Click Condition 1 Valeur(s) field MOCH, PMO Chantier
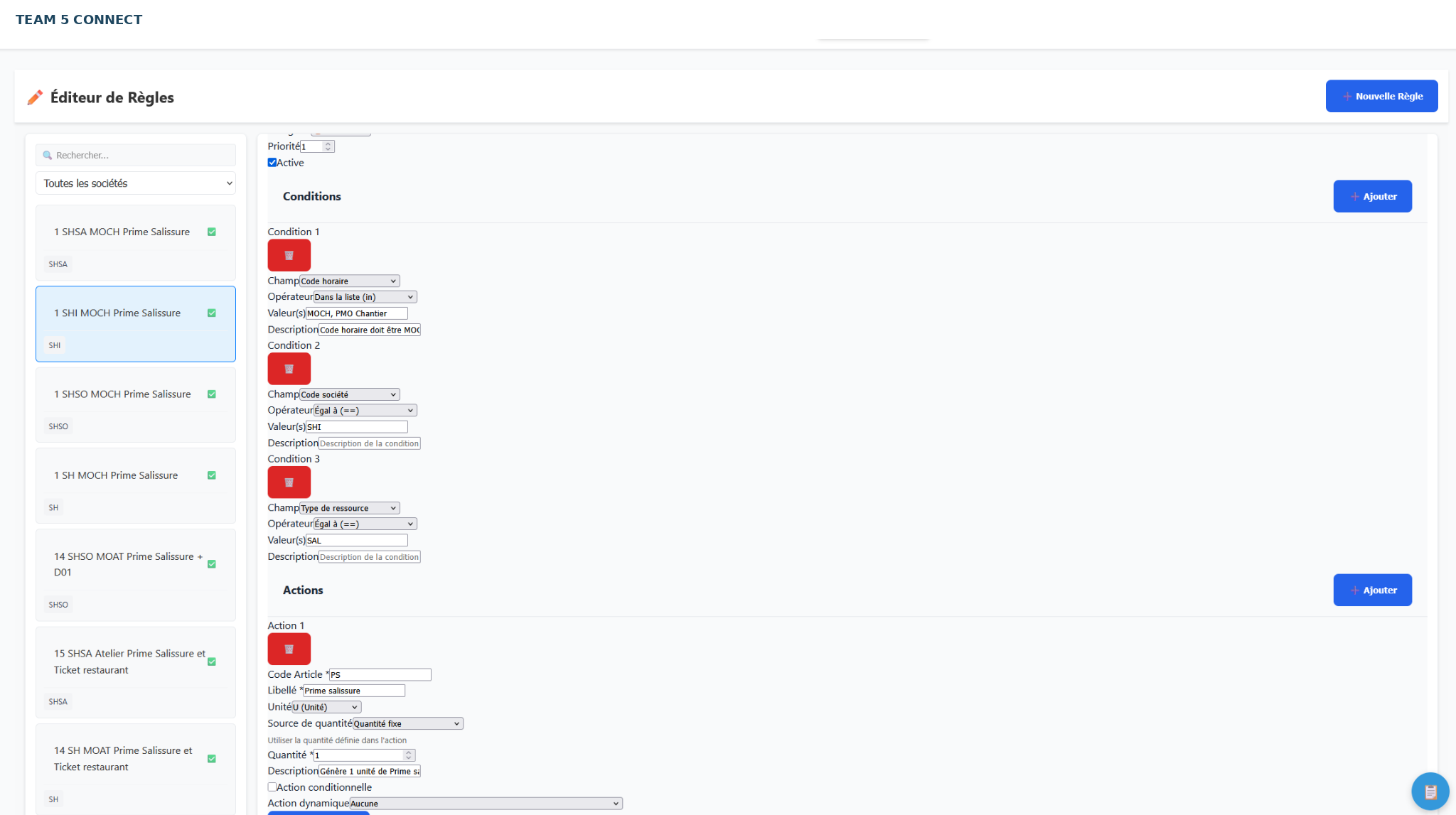 coord(356,313)
